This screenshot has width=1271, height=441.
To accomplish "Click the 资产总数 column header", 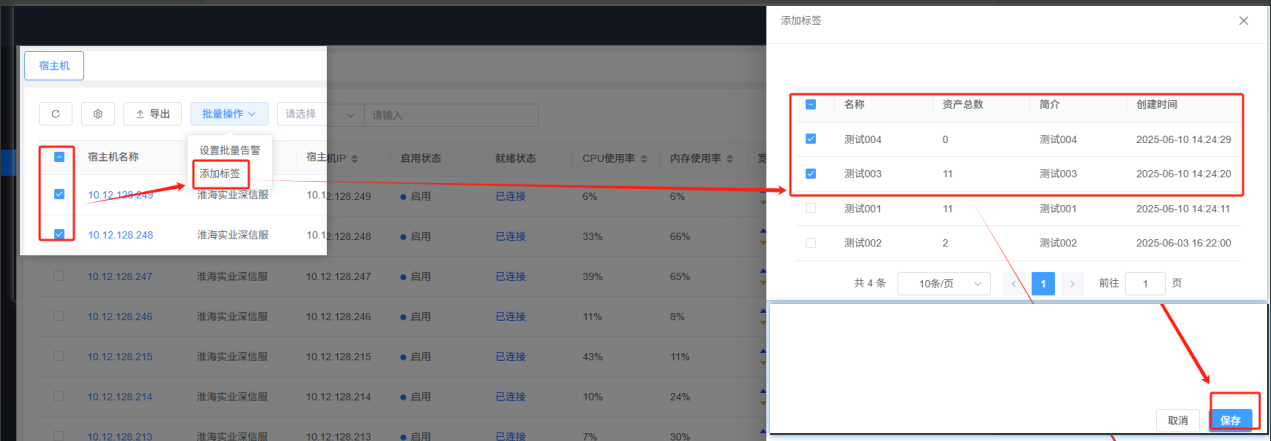I will pyautogui.click(x=962, y=104).
